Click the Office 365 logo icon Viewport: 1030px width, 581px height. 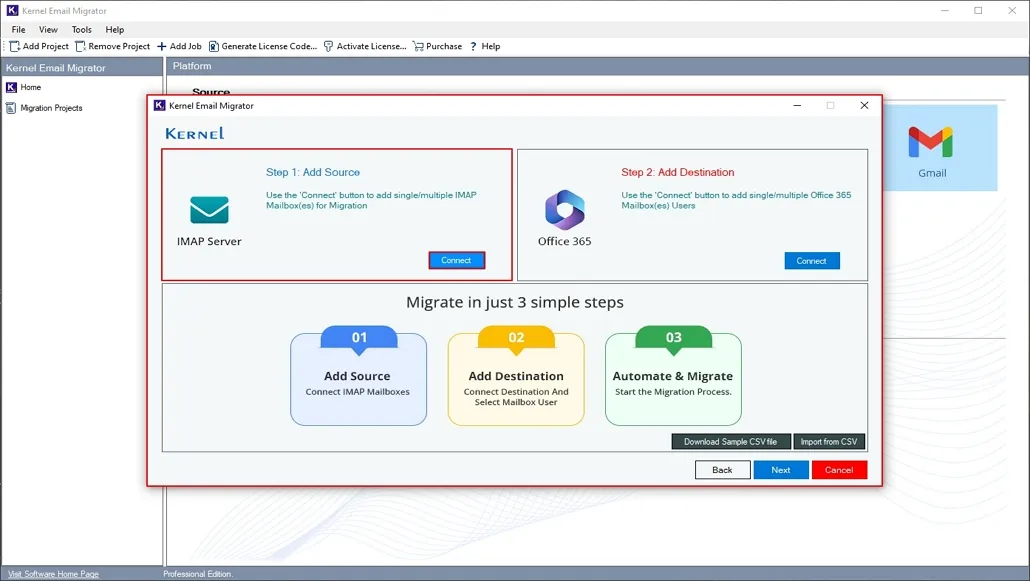564,210
